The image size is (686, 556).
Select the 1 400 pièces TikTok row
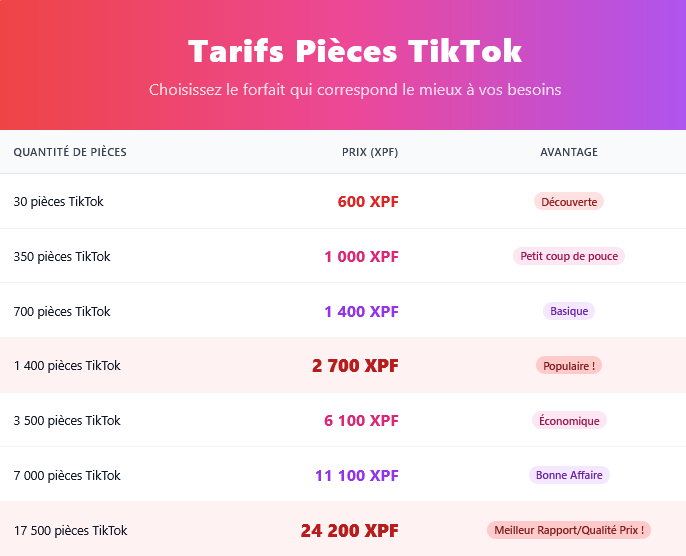67,366
